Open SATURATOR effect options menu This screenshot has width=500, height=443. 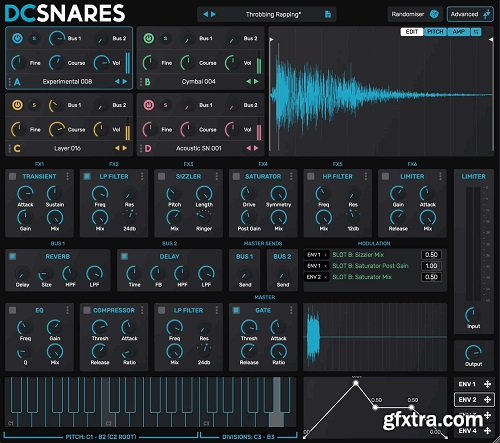(291, 176)
